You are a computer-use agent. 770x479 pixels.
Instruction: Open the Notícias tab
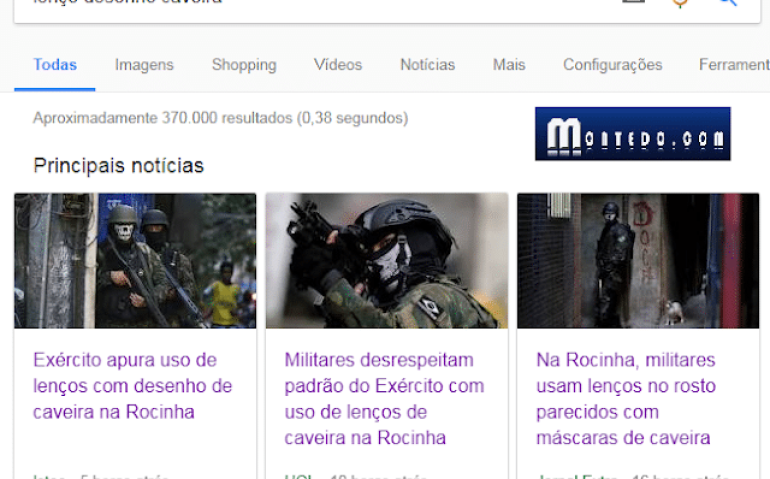coord(428,65)
